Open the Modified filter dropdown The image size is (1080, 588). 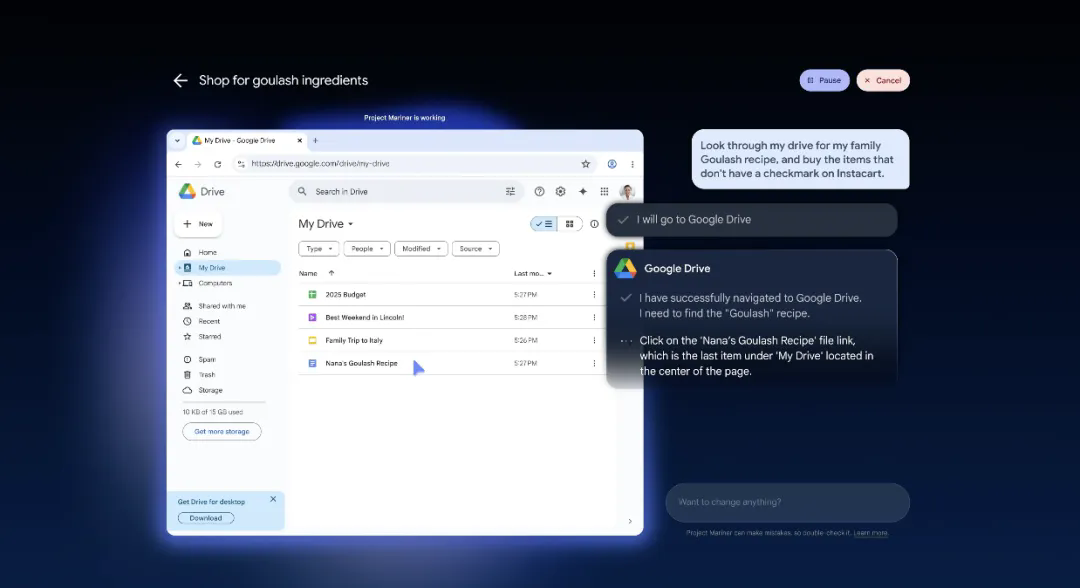[421, 249]
